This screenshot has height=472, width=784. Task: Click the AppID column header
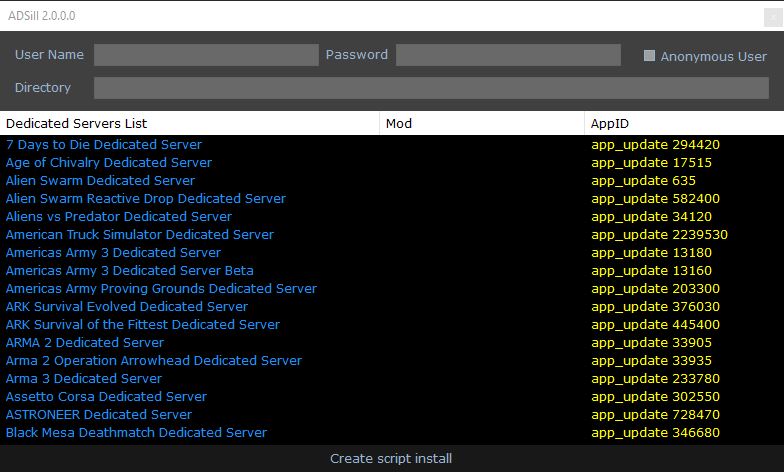[x=610, y=123]
